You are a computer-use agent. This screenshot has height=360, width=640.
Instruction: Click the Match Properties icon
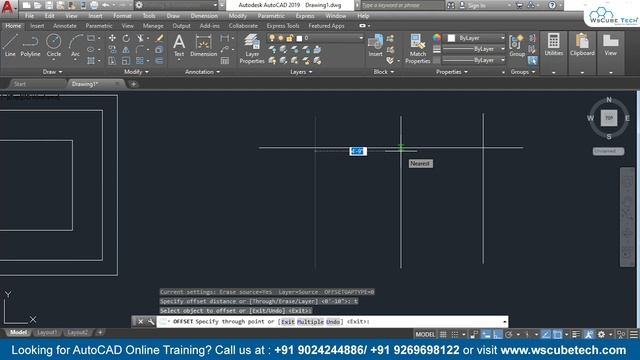(418, 49)
